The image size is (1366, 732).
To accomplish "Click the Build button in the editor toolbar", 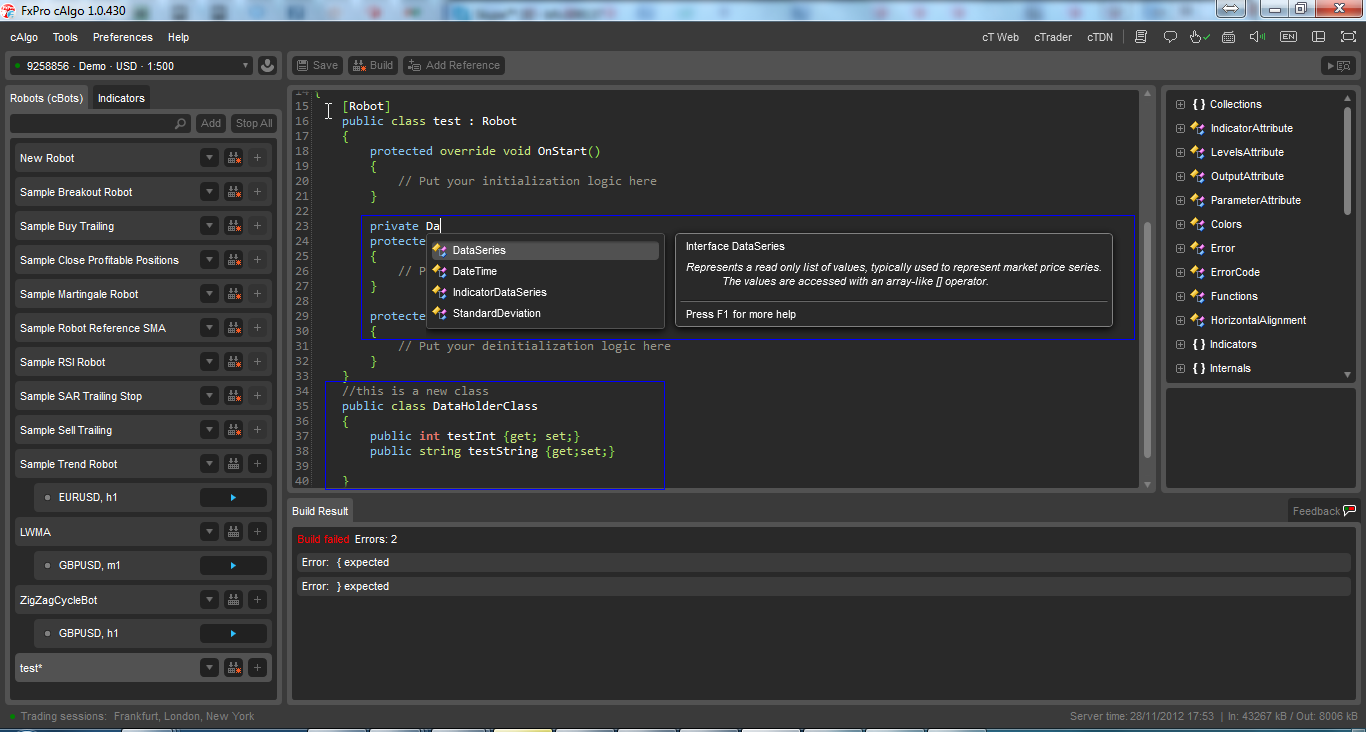I will coord(372,65).
